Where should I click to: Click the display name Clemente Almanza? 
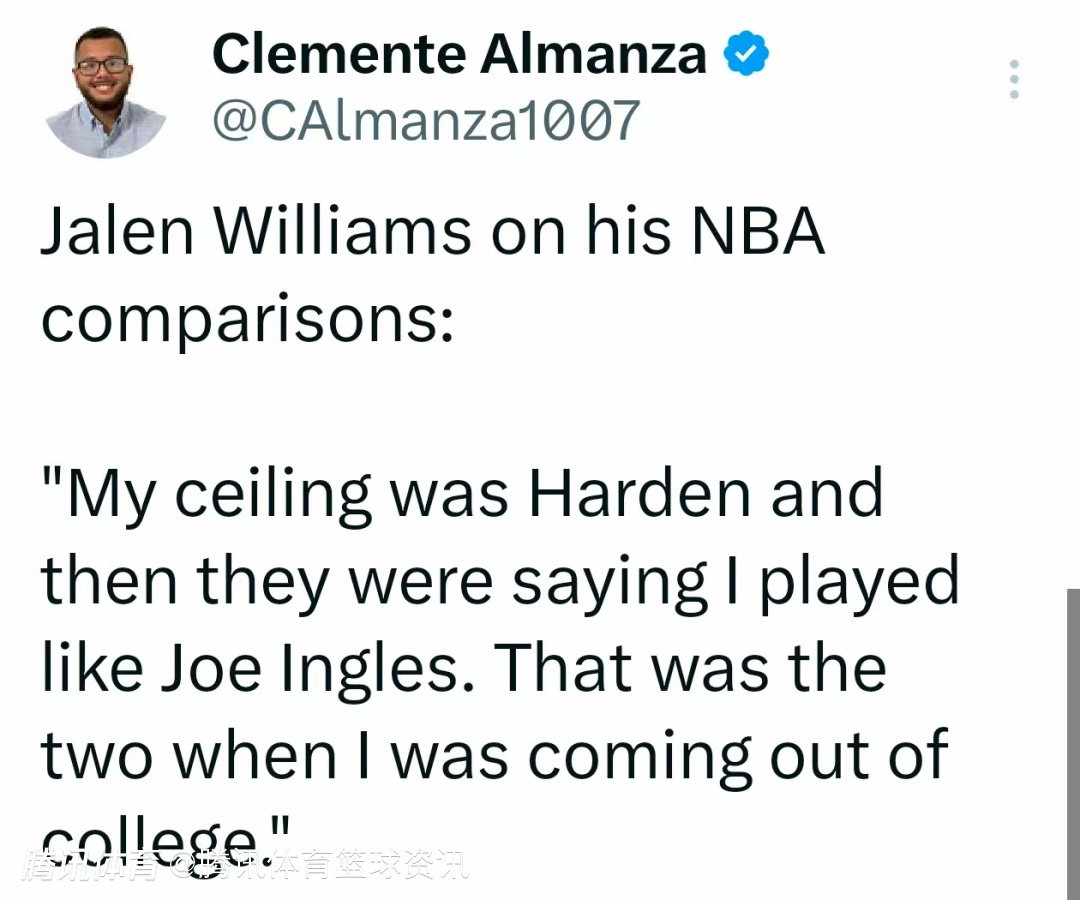click(459, 54)
